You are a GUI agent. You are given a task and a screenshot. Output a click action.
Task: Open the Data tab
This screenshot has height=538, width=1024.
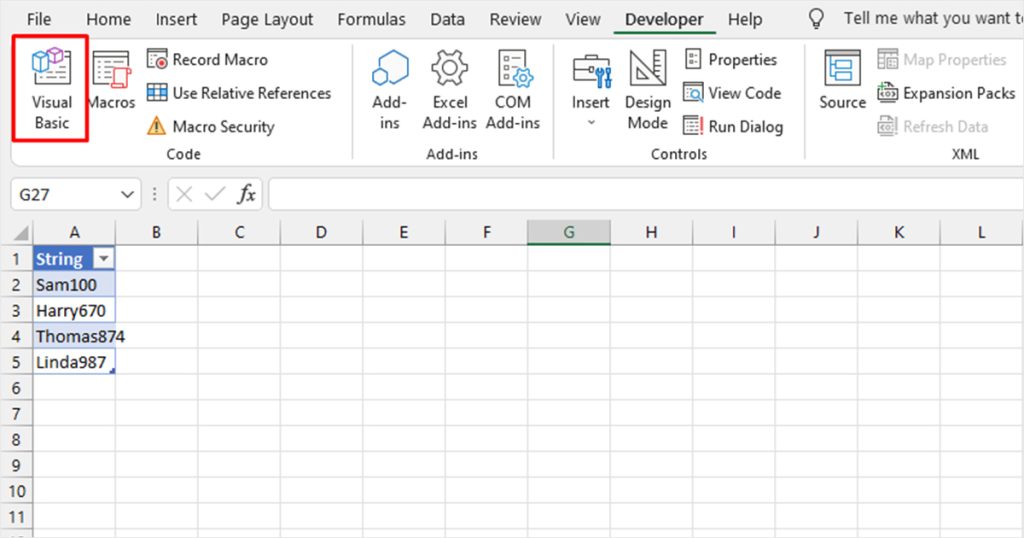[447, 20]
